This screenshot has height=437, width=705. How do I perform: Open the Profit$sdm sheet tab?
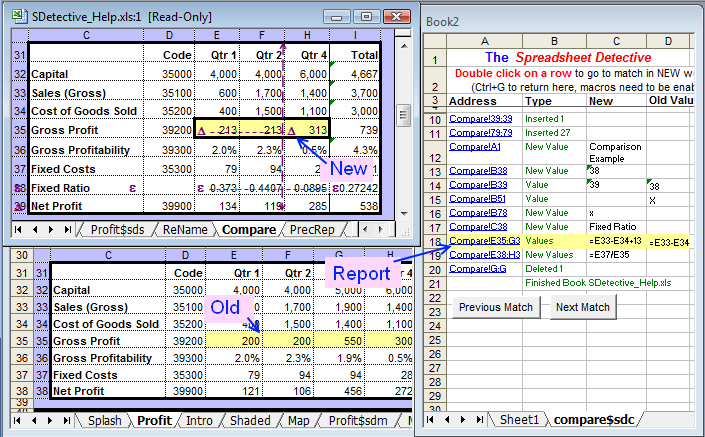coord(358,421)
